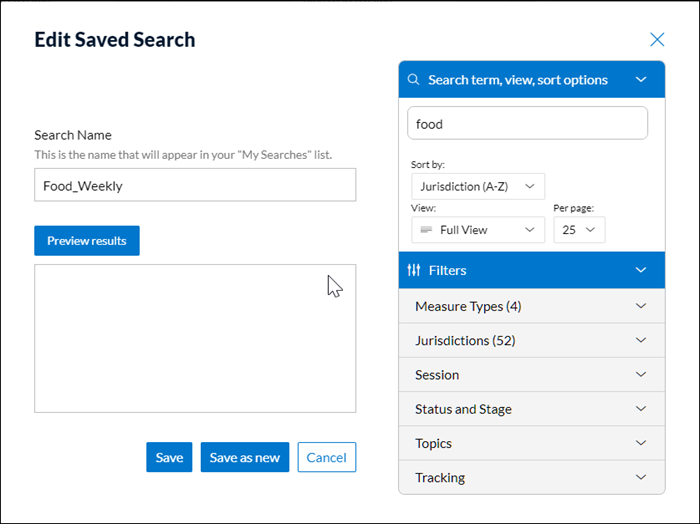Open the Sort by Jurisdiction (A-Z) dropdown
Viewport: 700px width, 524px height.
(478, 186)
